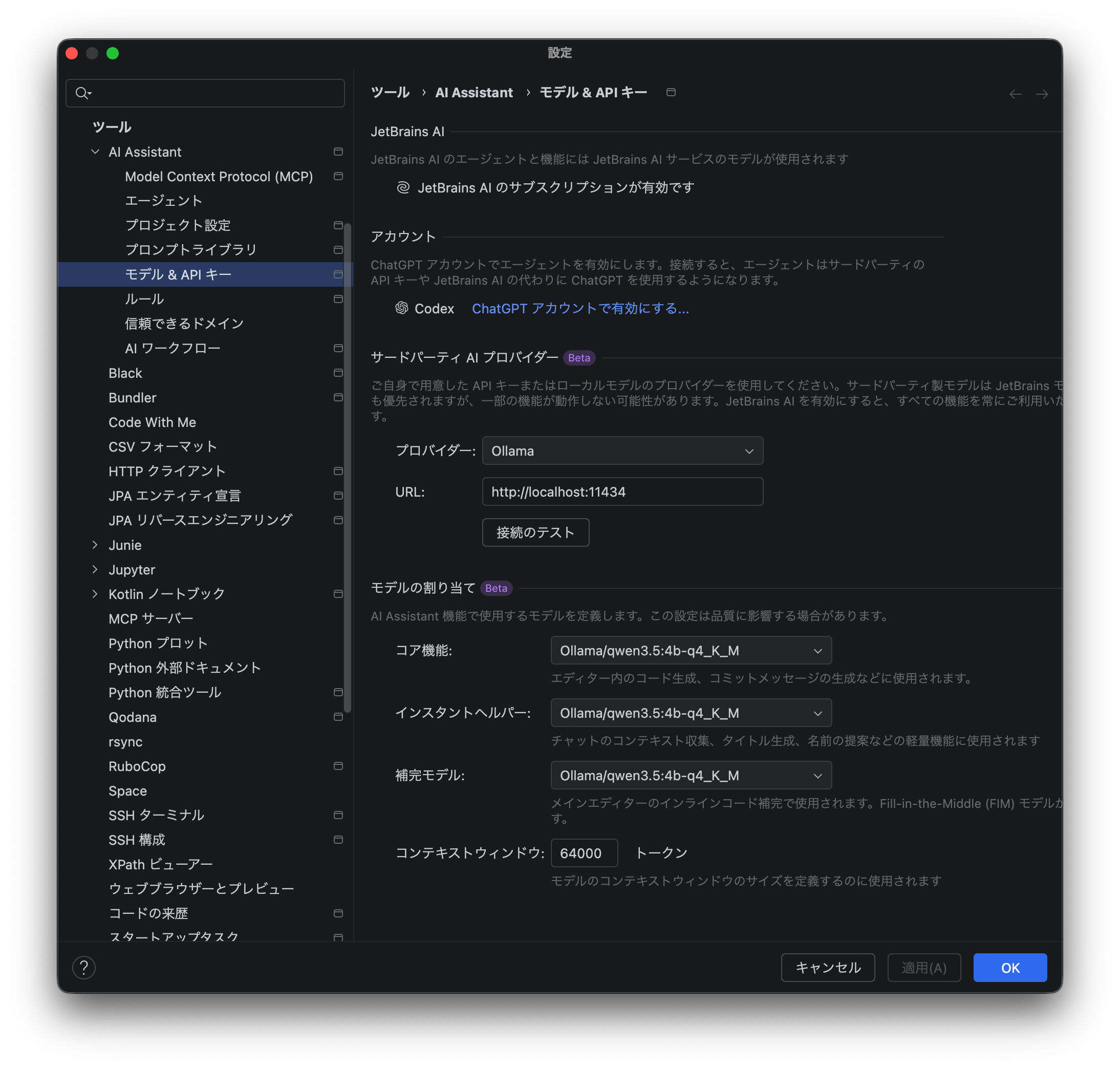
Task: Click the settings marker icon next to Black
Action: [337, 373]
